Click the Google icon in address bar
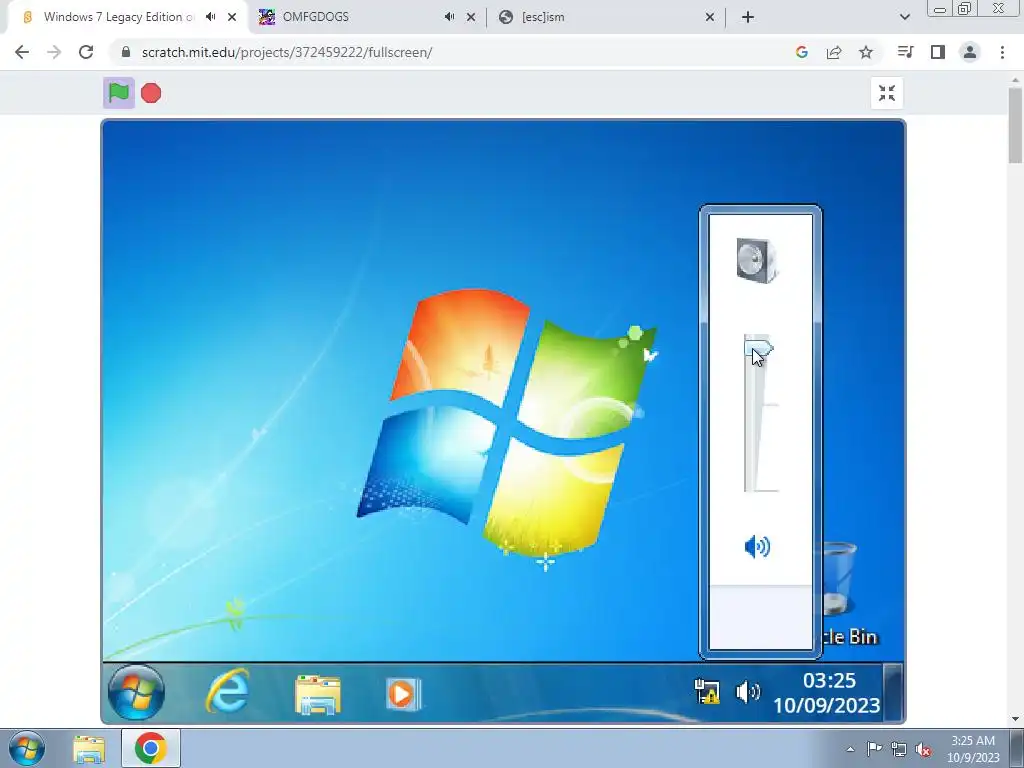The width and height of the screenshot is (1024, 768). tap(802, 52)
